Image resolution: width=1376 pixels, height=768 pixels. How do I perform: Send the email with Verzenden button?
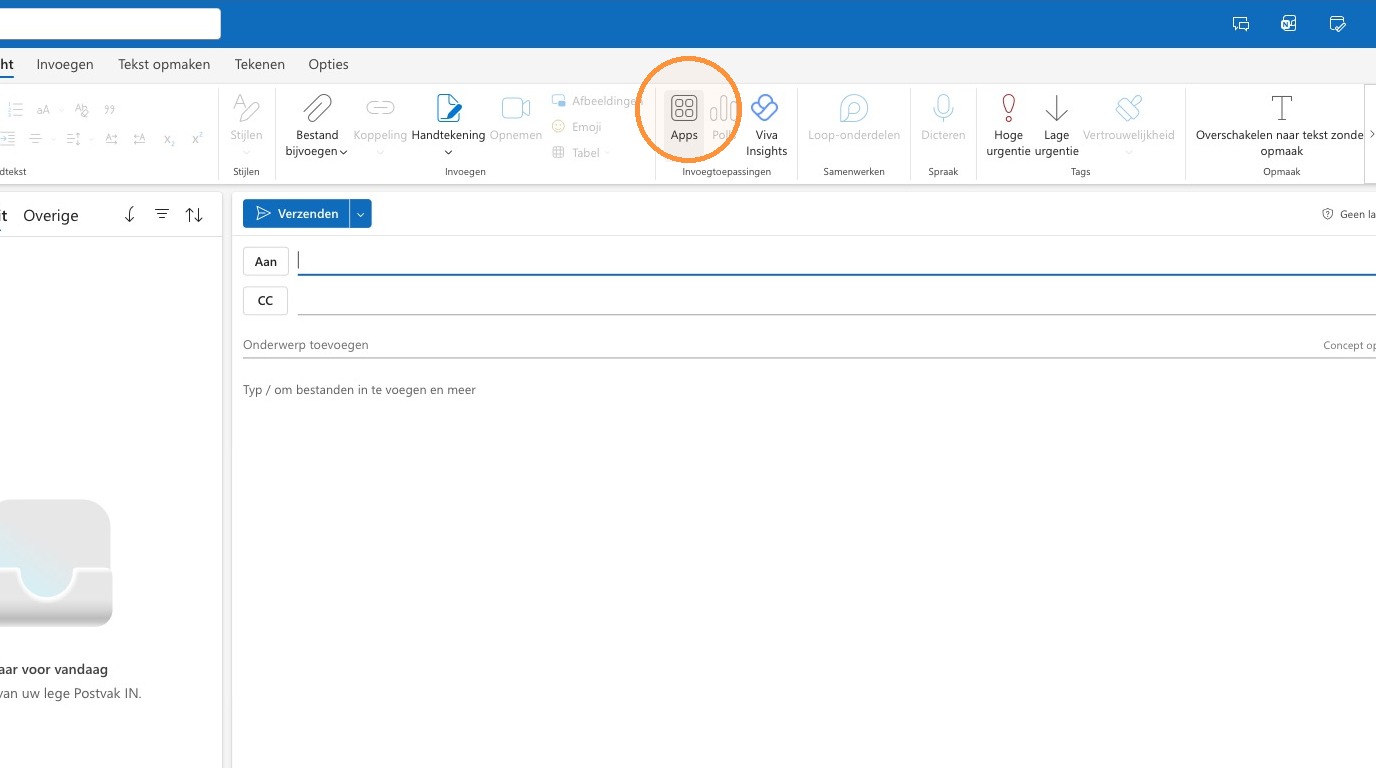click(x=296, y=213)
